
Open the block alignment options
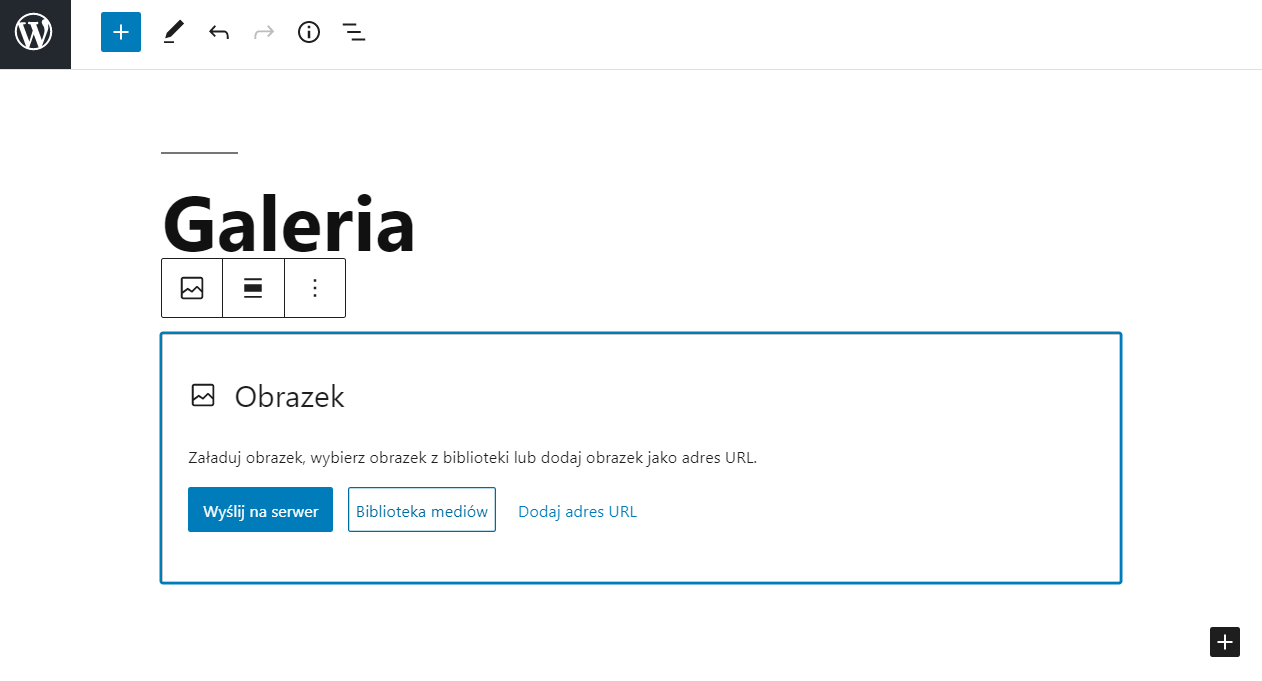(253, 288)
